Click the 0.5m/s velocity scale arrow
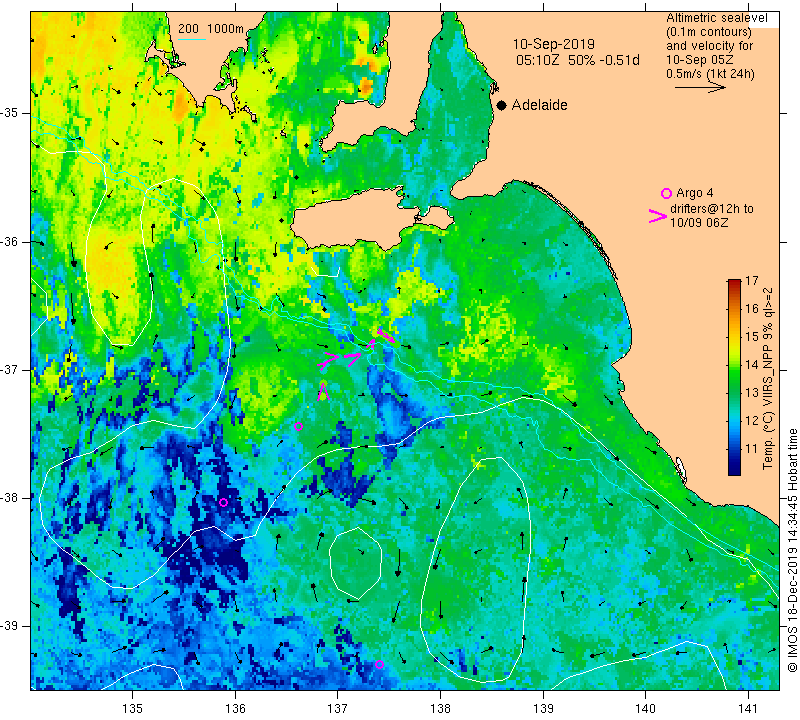Image resolution: width=800 pixels, height=720 pixels. [x=700, y=88]
